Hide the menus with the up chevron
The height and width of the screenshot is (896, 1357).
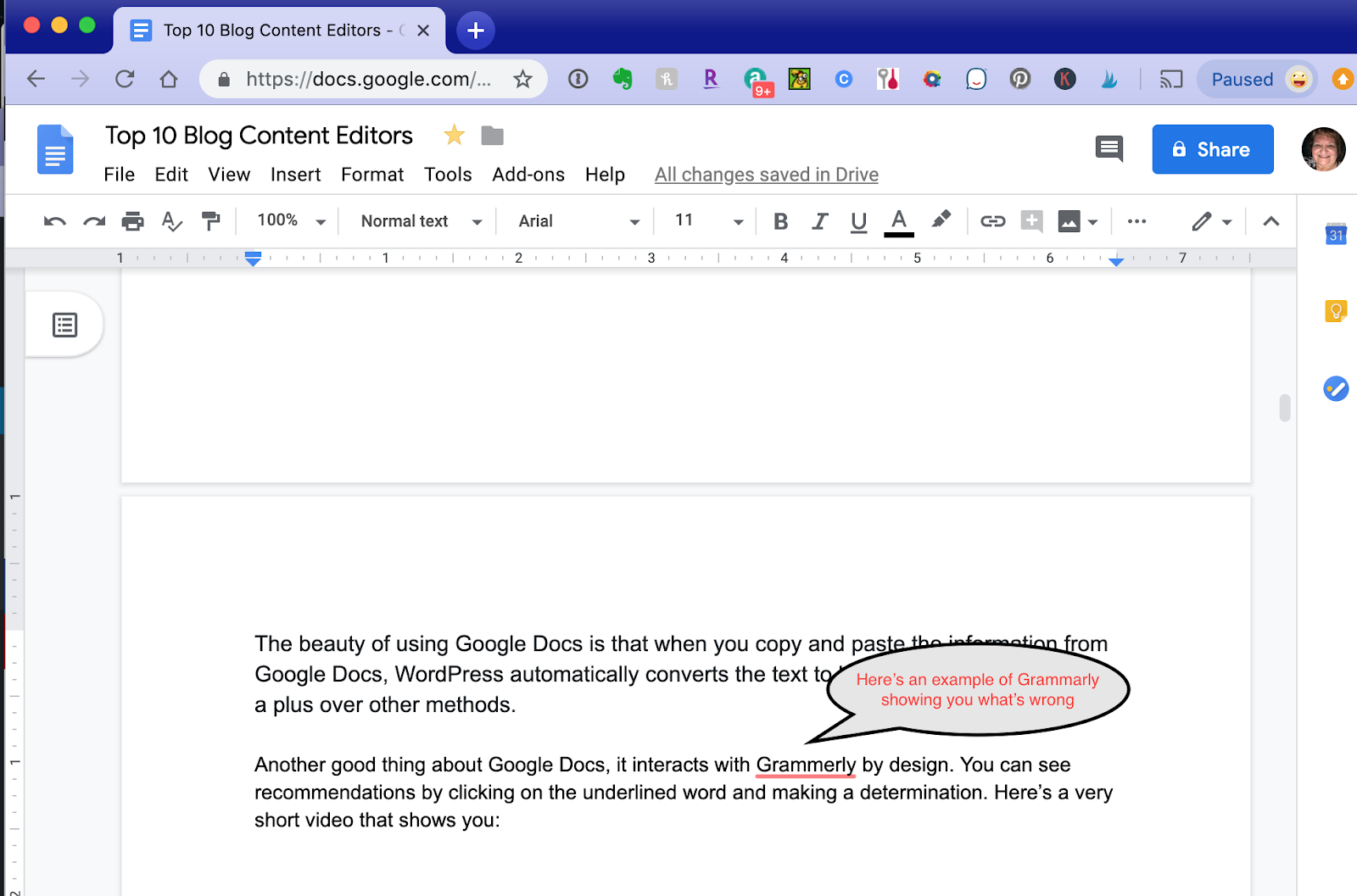[x=1270, y=221]
